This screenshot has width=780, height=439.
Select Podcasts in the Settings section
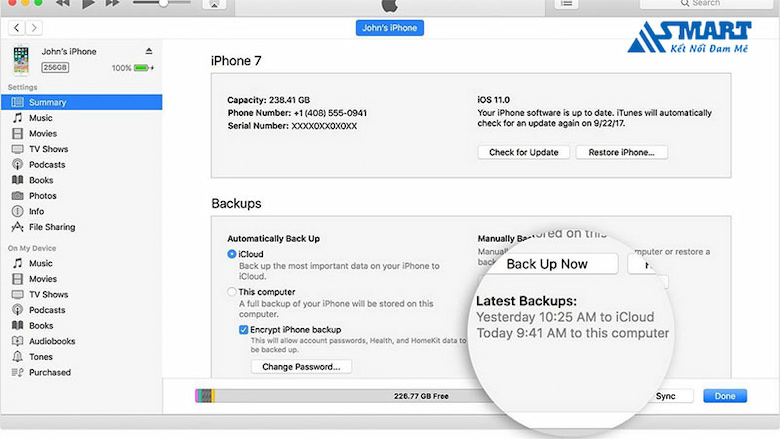(x=46, y=165)
